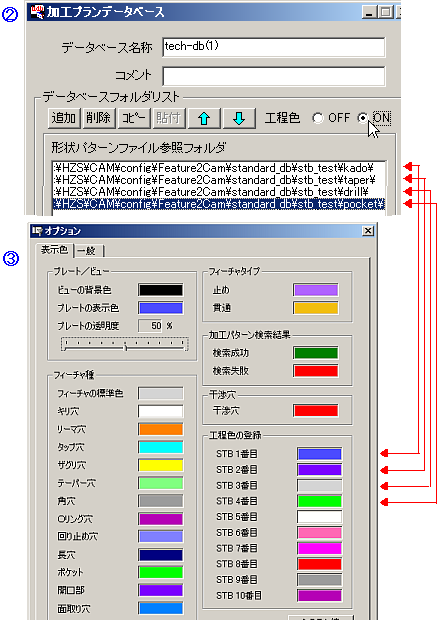This screenshot has width=444, height=620.
Task: Switch to the 表示色 tab
Action: coord(55,250)
